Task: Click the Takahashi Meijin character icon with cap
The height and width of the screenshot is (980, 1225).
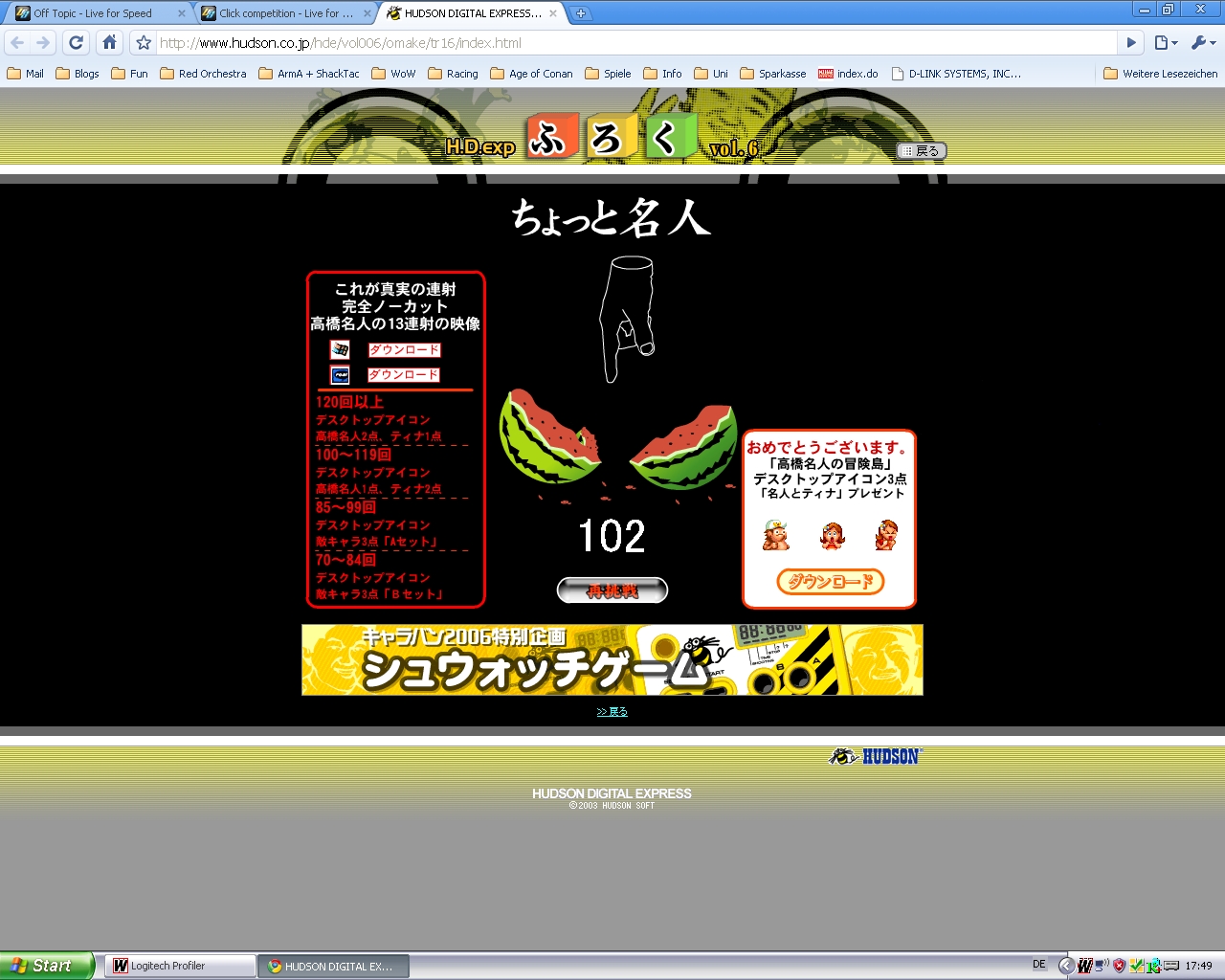Action: click(775, 535)
